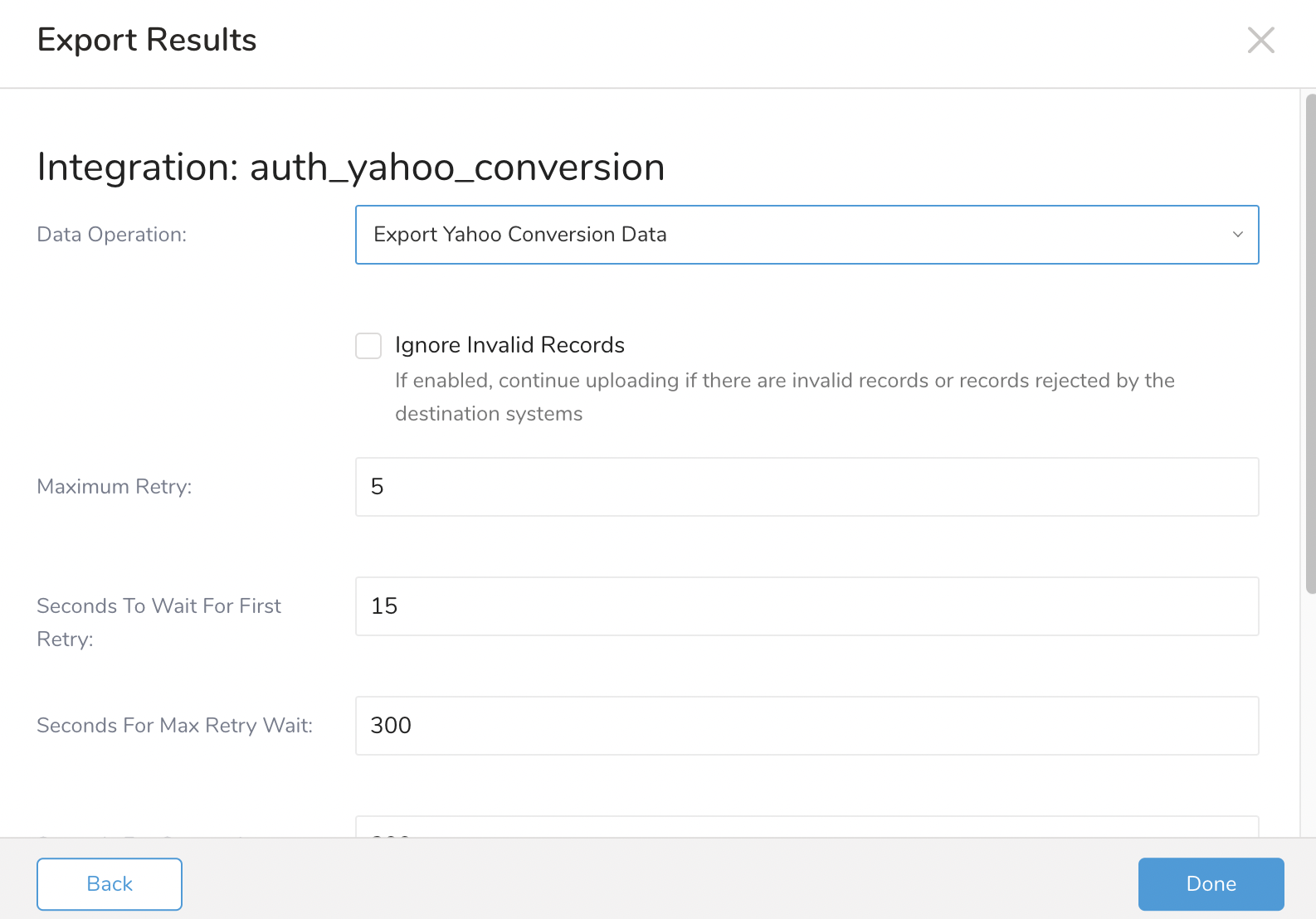Go back with the Back button

[x=110, y=884]
